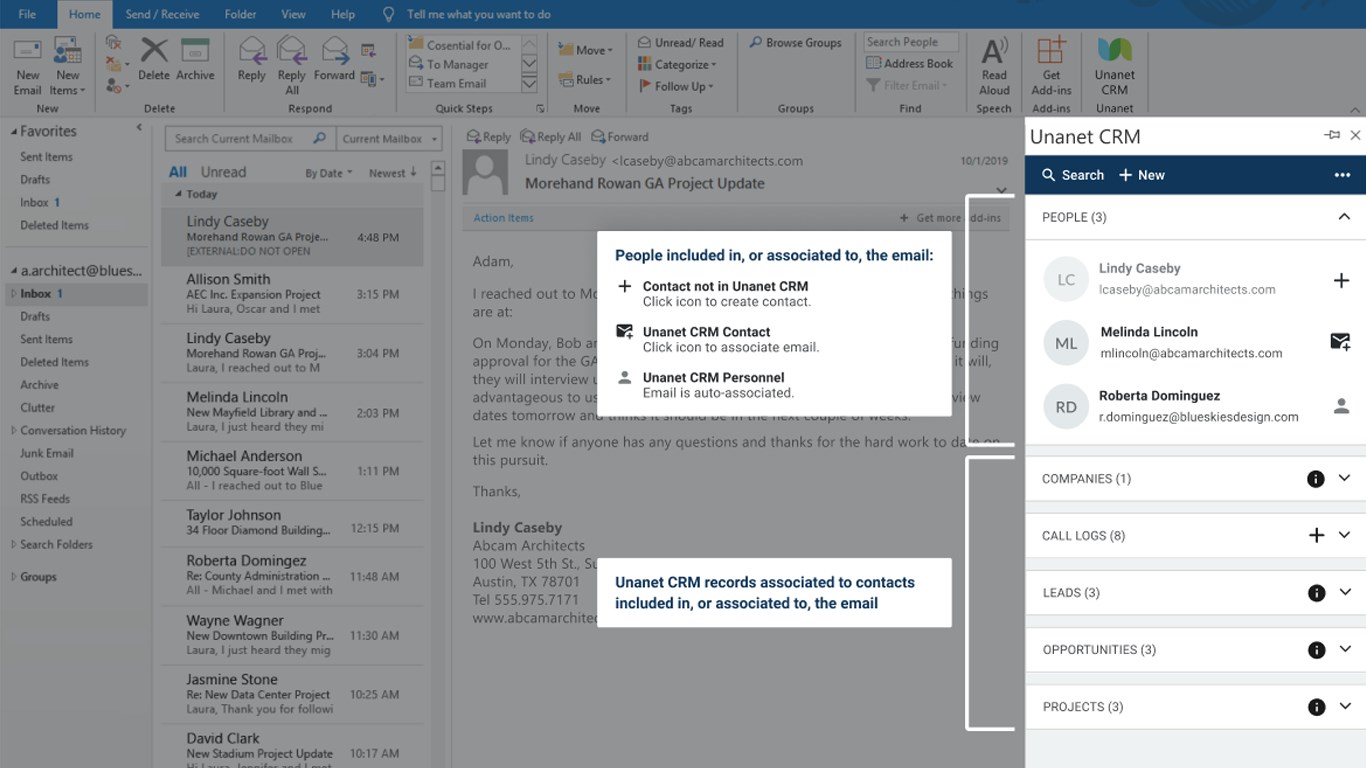Expand the Companies section chevron
Image resolution: width=1366 pixels, height=768 pixels.
[x=1344, y=478]
